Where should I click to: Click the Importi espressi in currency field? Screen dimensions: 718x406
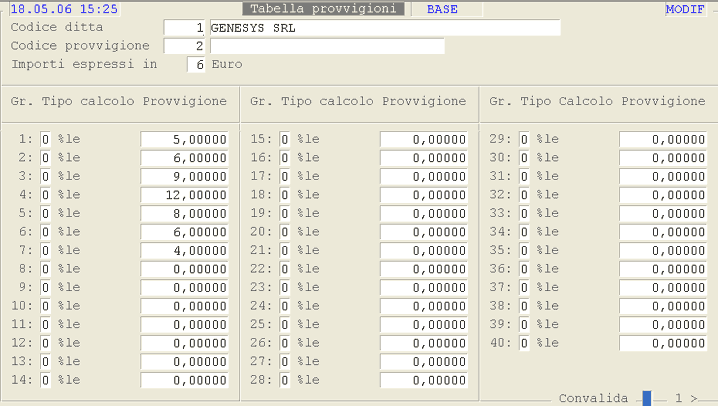[x=196, y=65]
